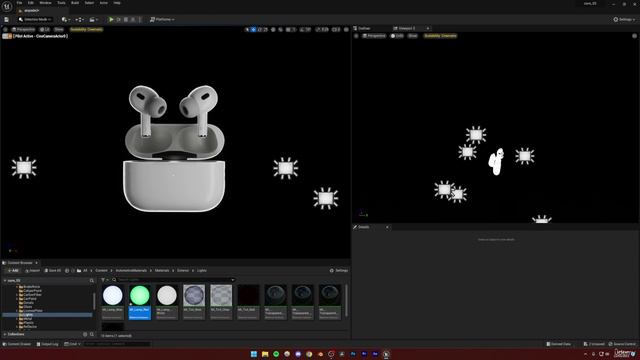
Task: Open the Content Browser history icon
Action: click(x=67, y=270)
